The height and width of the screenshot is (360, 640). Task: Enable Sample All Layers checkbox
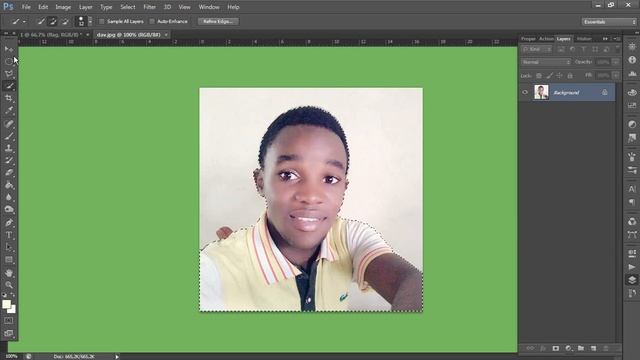[x=102, y=21]
